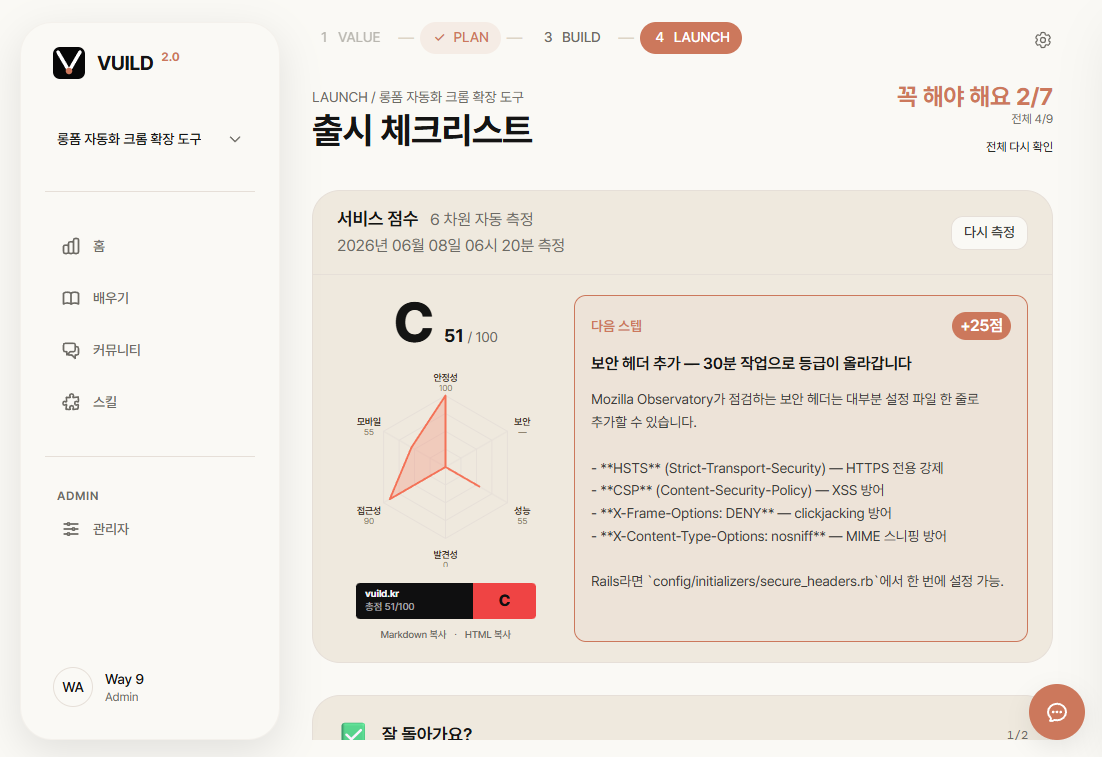This screenshot has height=757, width=1102.
Task: Click the HSTS Strict-Transport-Security line
Action: click(x=767, y=468)
